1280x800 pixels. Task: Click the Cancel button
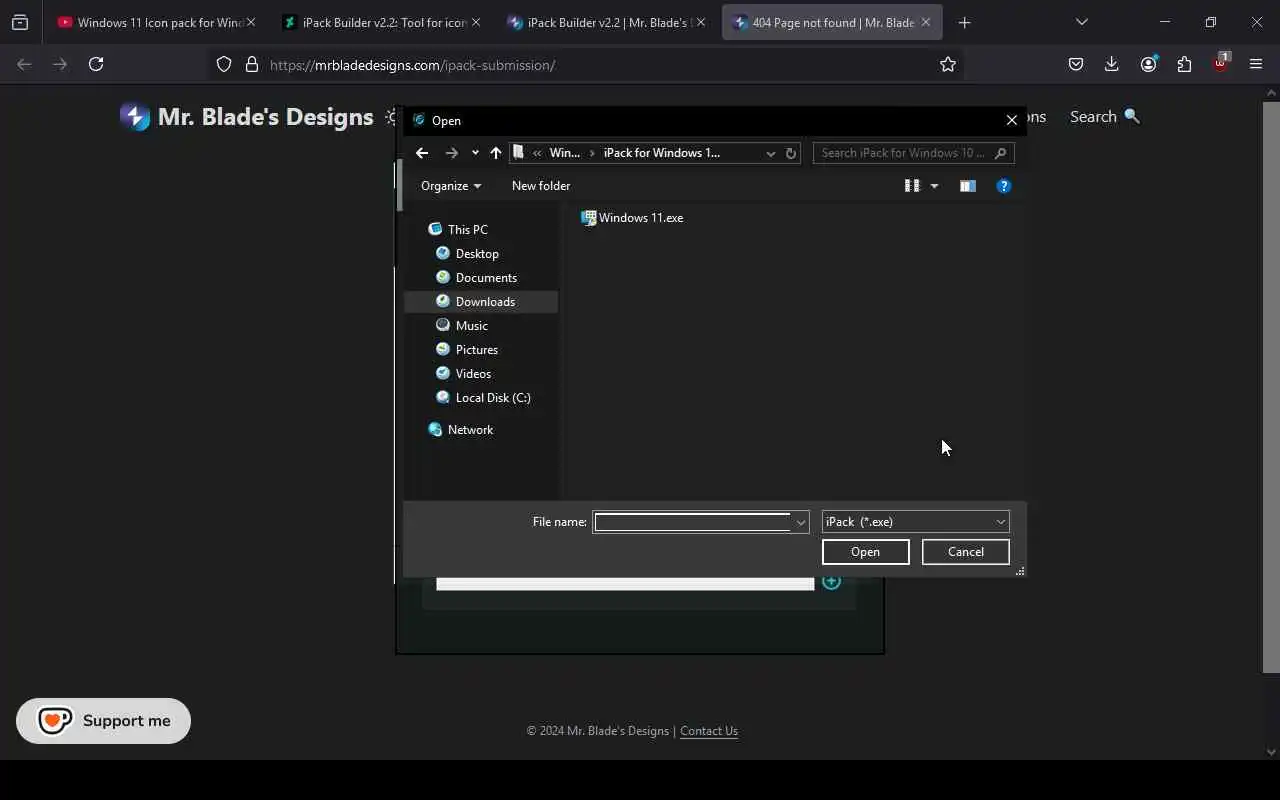pos(965,552)
